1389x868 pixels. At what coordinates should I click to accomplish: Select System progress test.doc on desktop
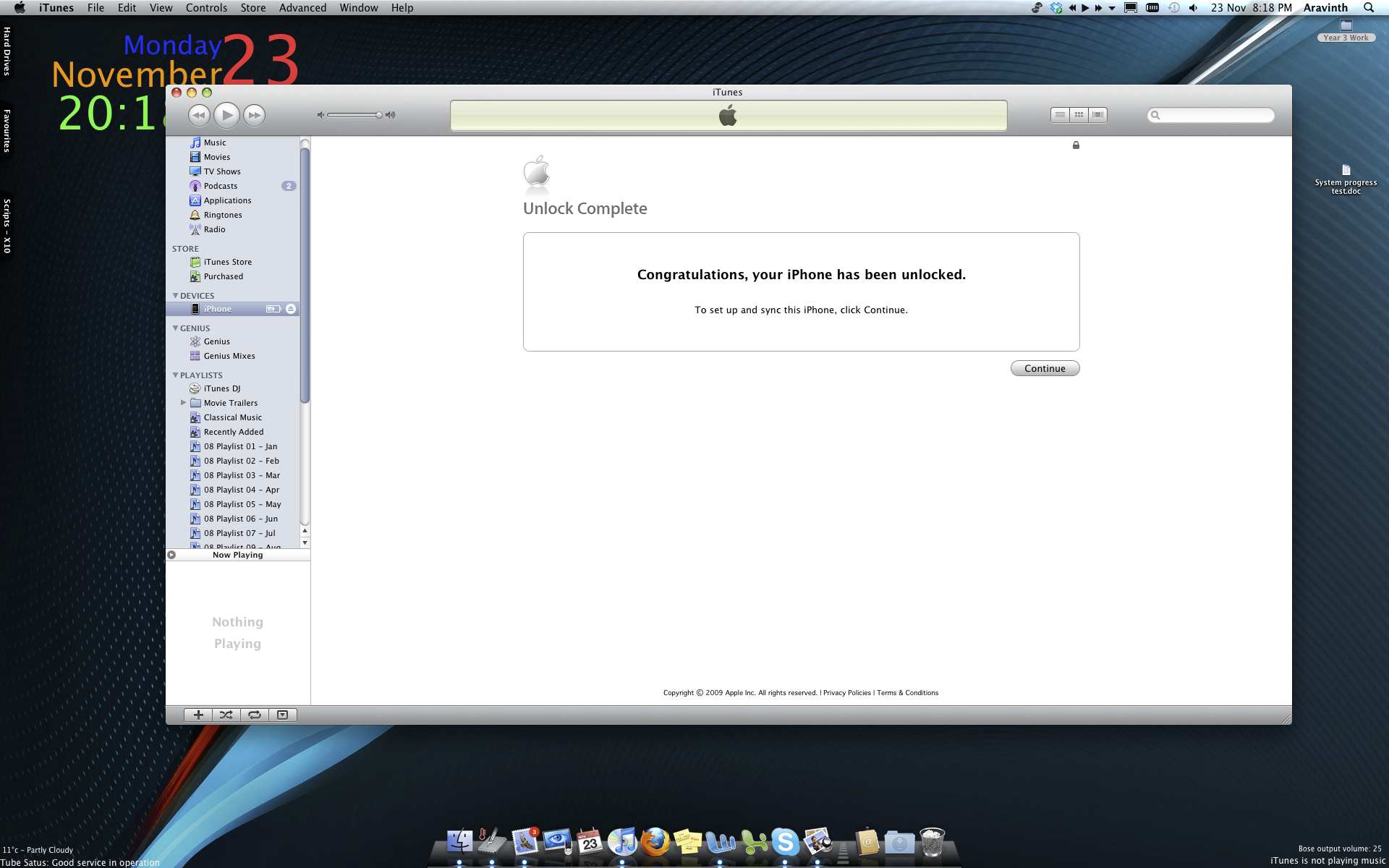tap(1346, 180)
